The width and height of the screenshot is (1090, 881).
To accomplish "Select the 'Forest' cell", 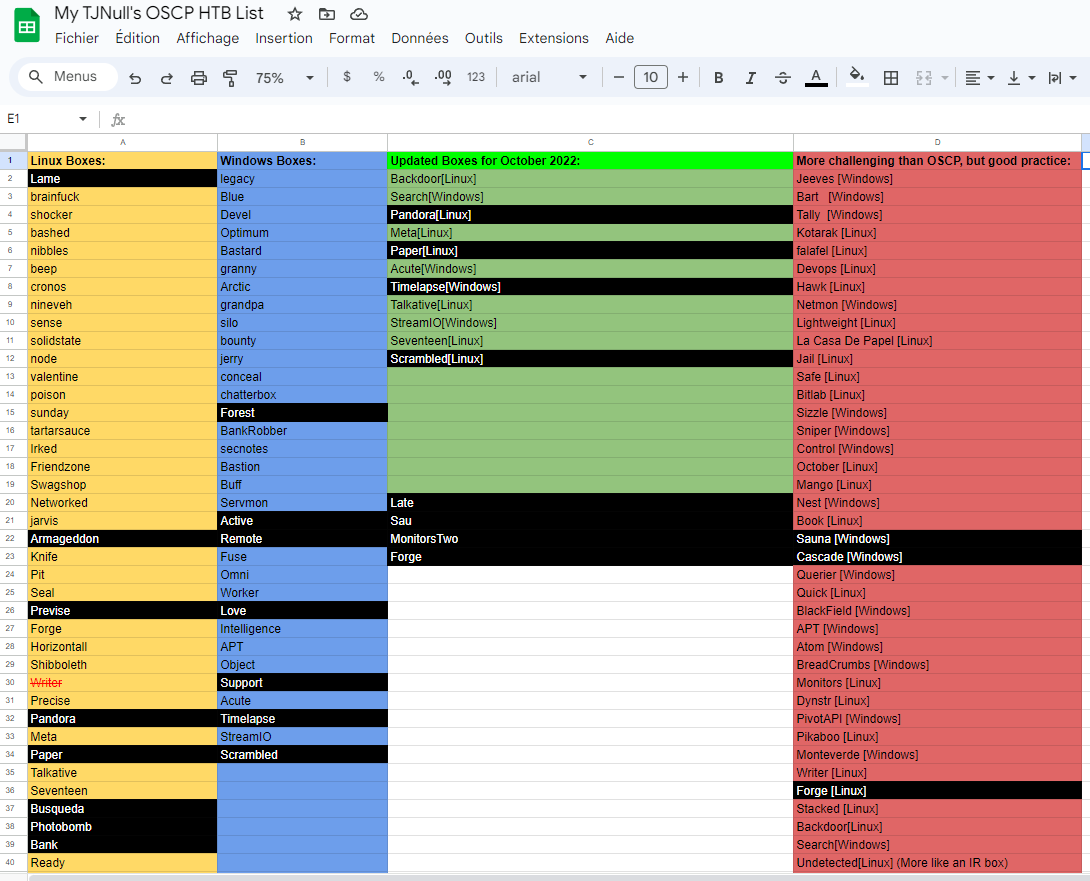I will tap(302, 413).
